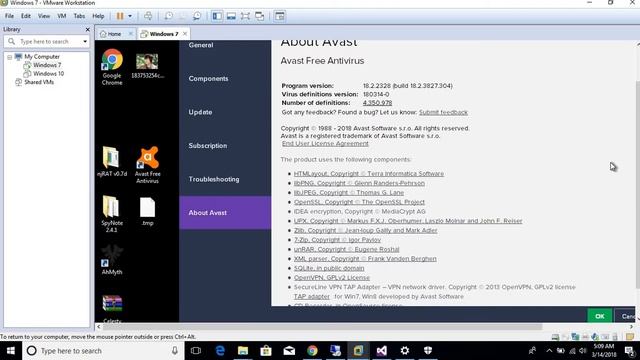
Task: Open the File menu
Action: pos(9,16)
